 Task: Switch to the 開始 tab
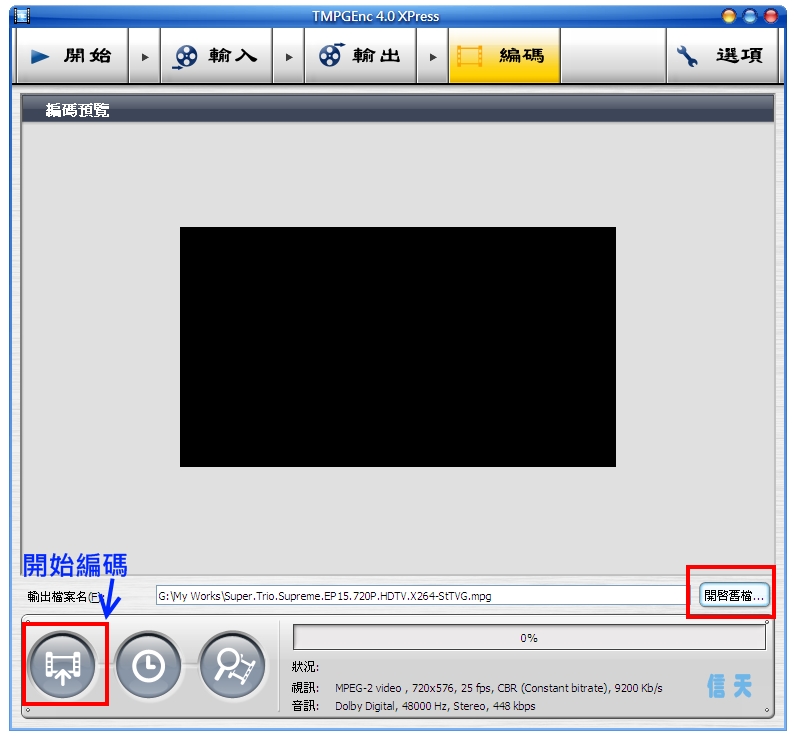[72, 56]
